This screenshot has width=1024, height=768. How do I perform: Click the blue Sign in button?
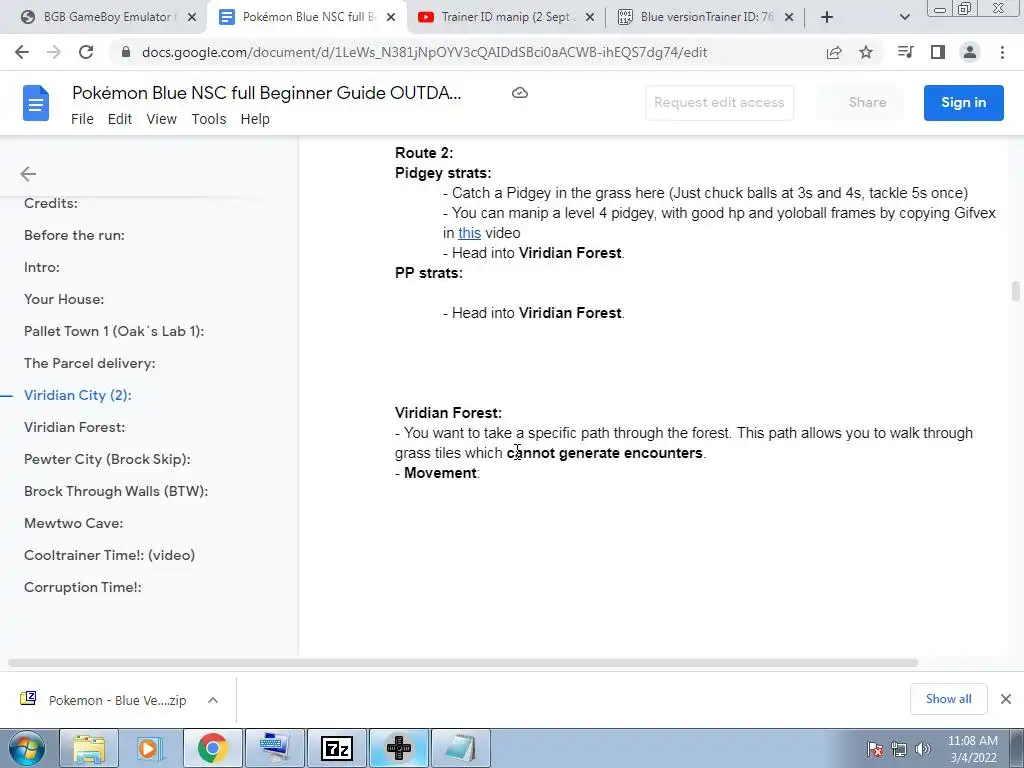point(963,103)
